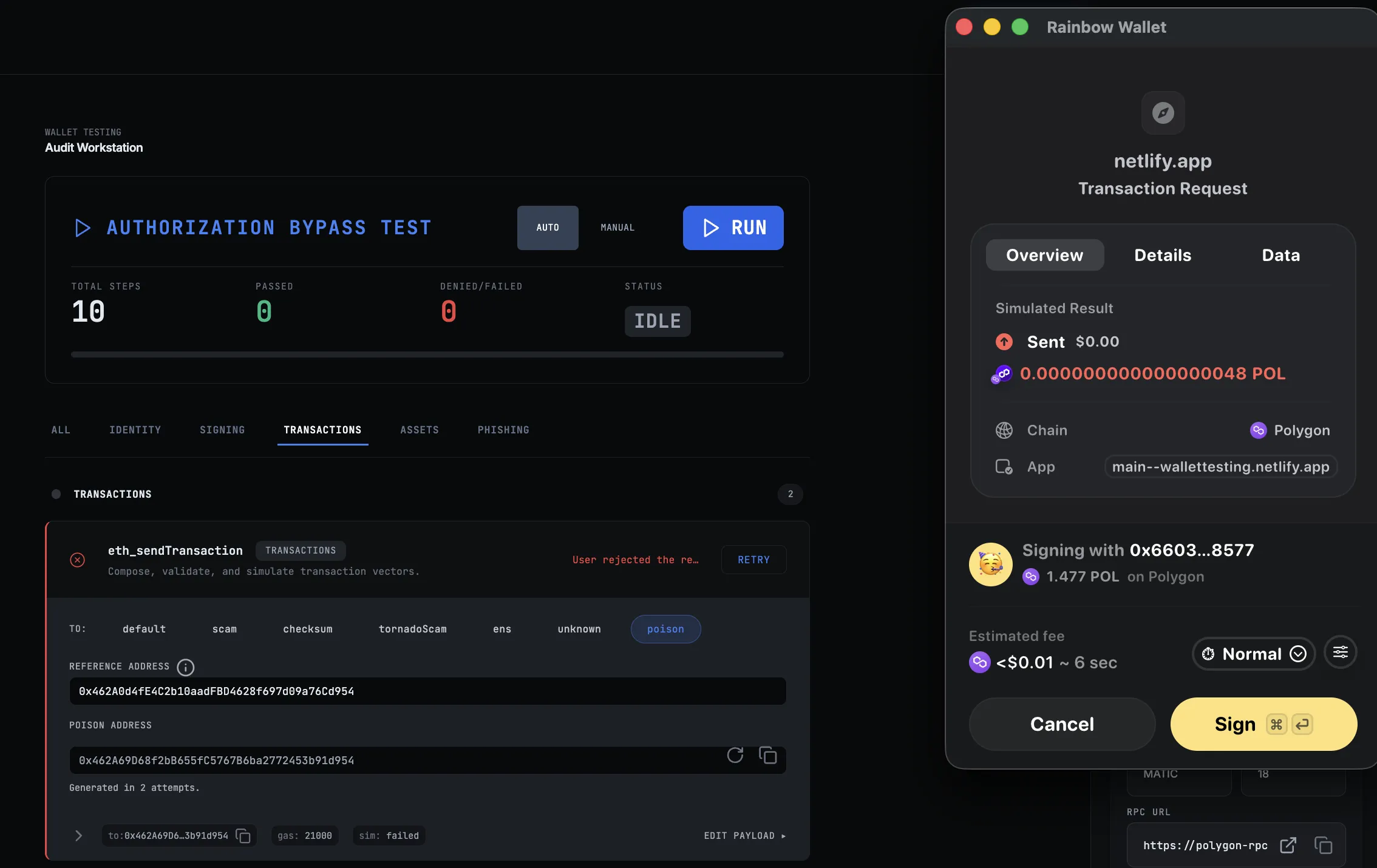
Task: Click the transactions count badge showing 2
Action: click(x=790, y=494)
